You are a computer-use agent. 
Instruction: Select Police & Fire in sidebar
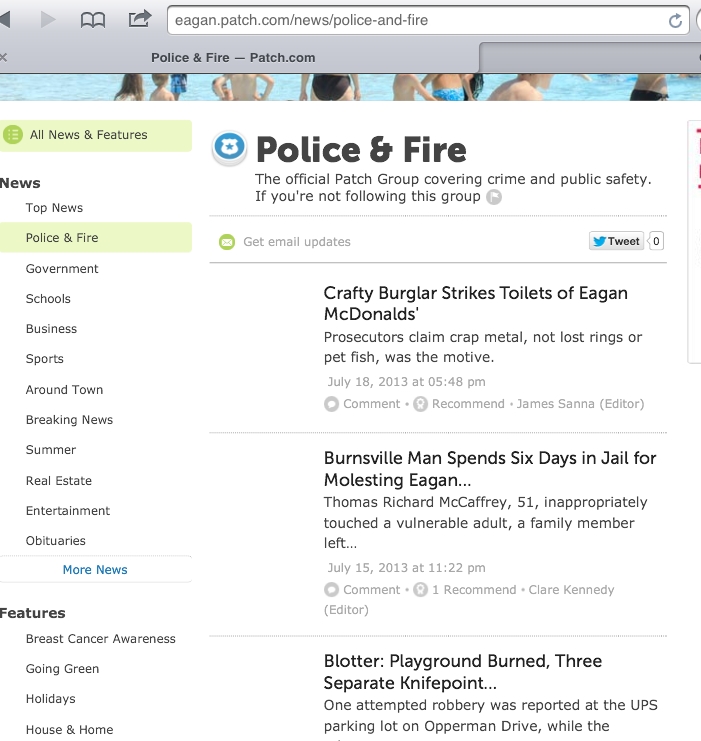point(96,238)
